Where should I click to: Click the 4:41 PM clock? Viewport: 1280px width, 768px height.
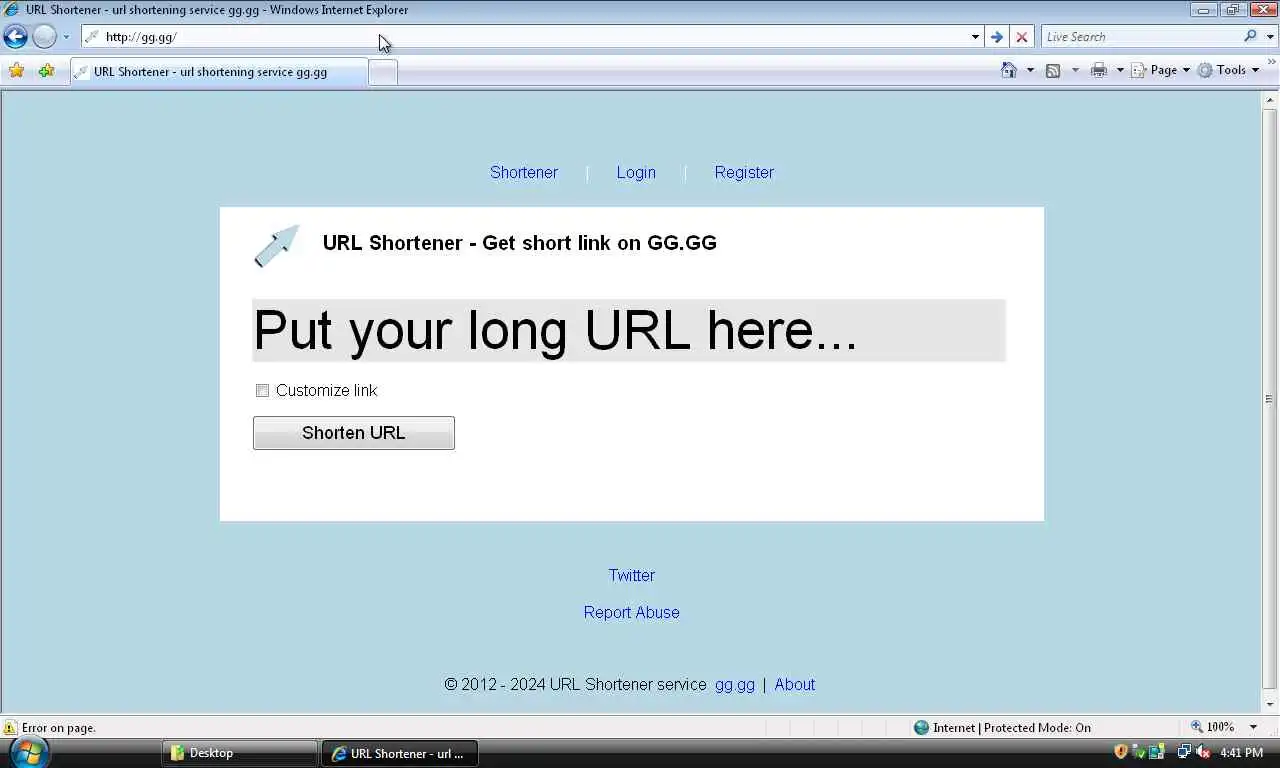coord(1242,753)
